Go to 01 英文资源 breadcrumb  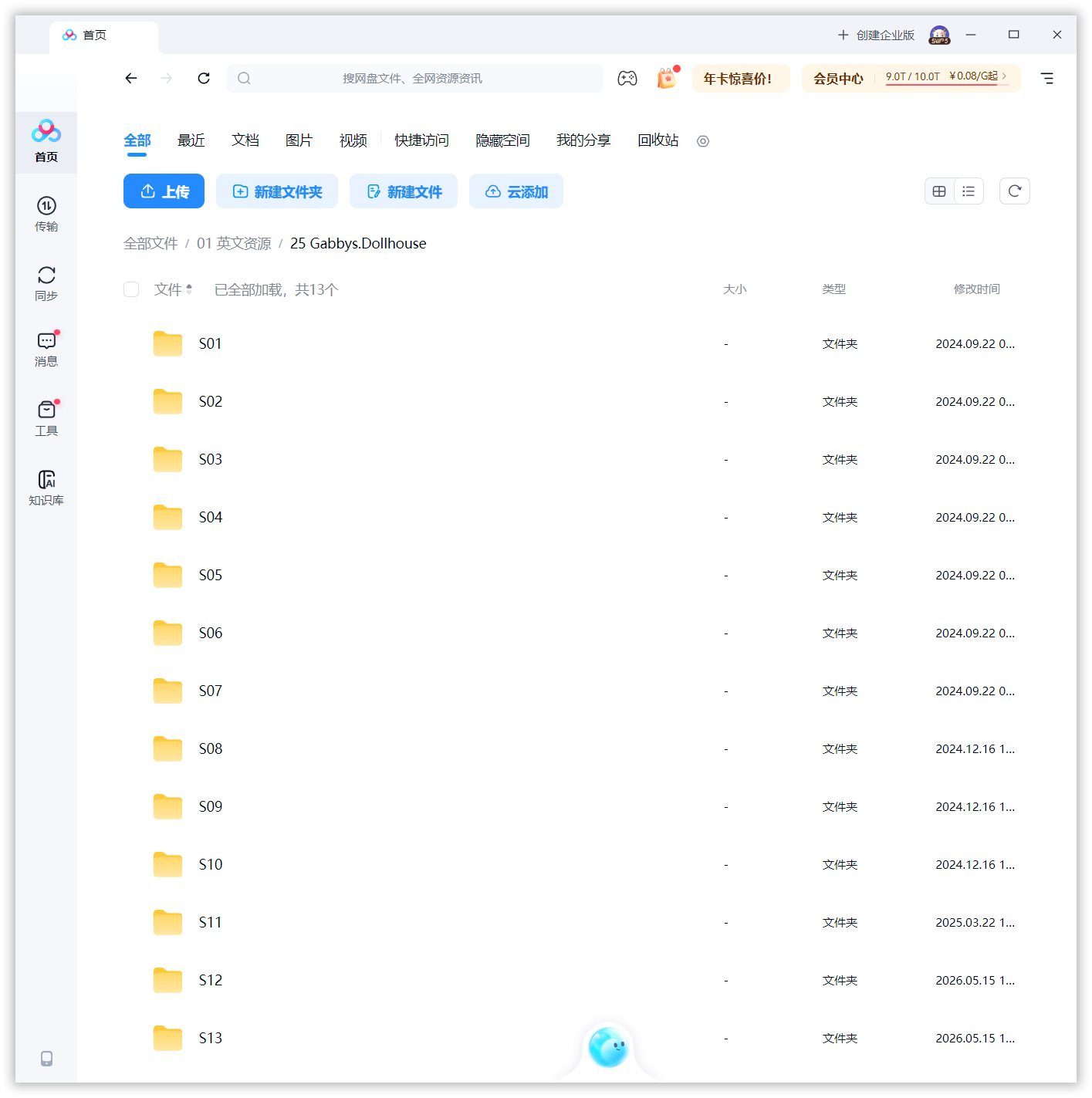[234, 243]
